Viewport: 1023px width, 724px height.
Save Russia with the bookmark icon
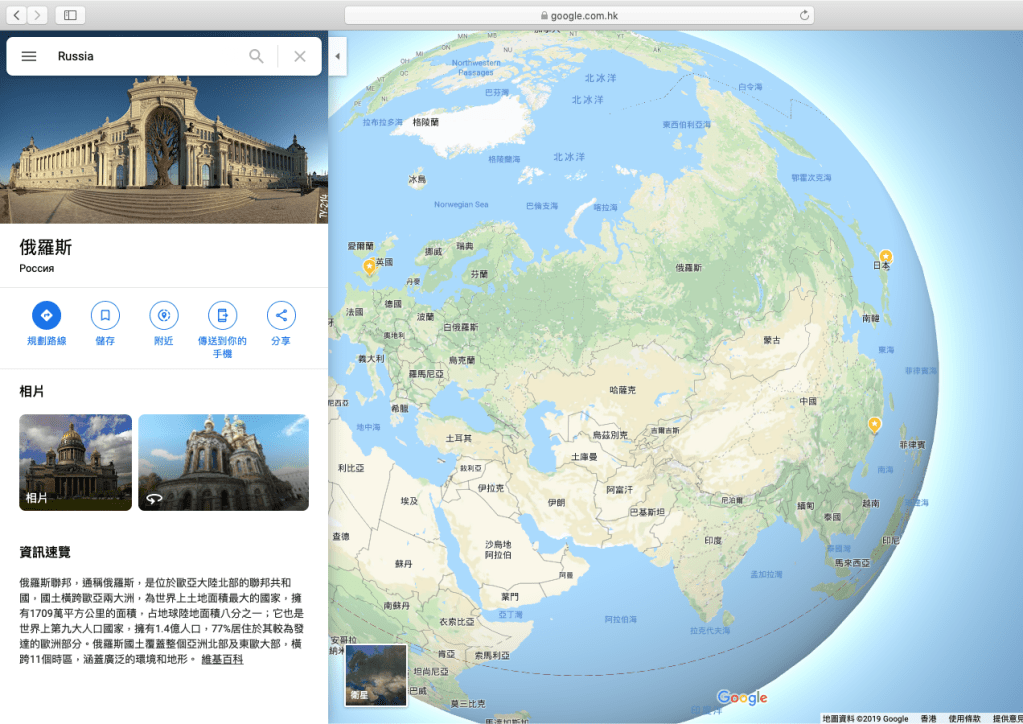click(x=105, y=315)
